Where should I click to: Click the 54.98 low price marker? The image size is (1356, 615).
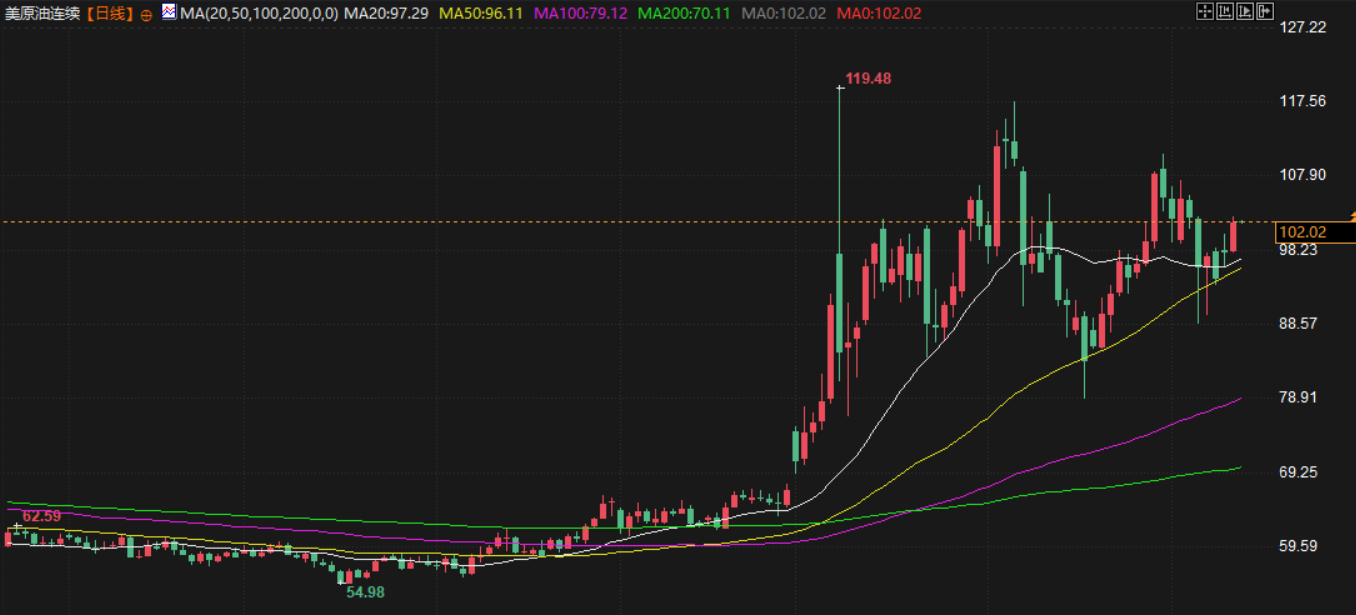coord(365,592)
